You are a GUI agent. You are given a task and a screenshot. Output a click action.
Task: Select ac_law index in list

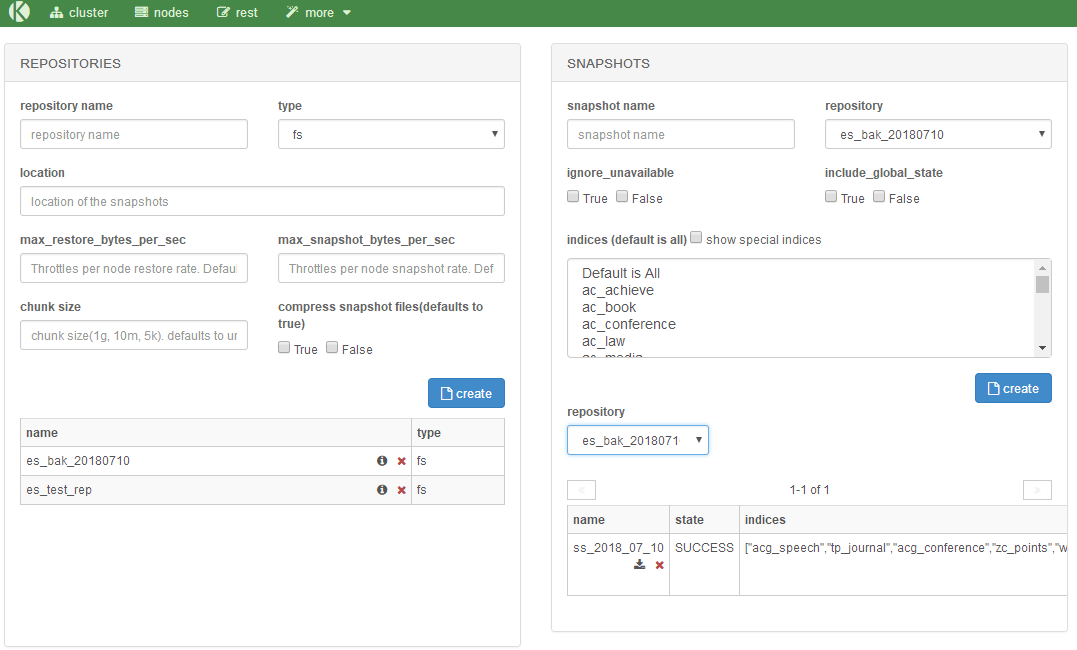801,341
